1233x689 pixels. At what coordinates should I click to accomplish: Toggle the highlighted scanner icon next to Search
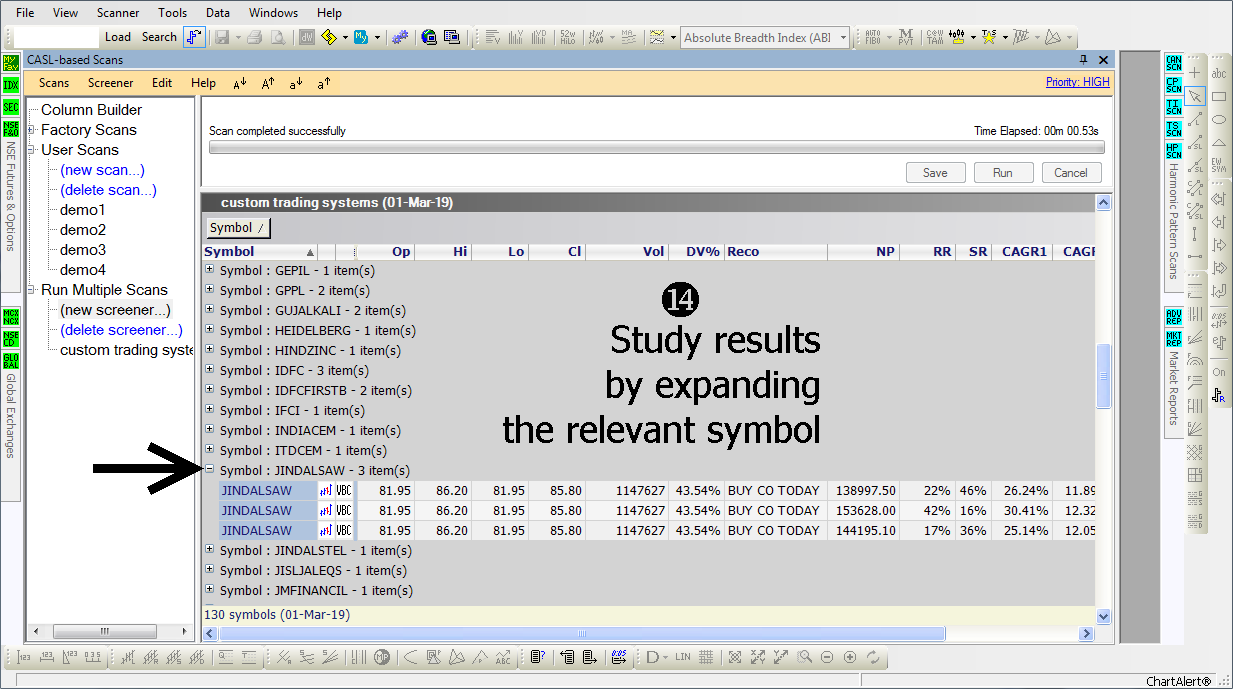194,37
